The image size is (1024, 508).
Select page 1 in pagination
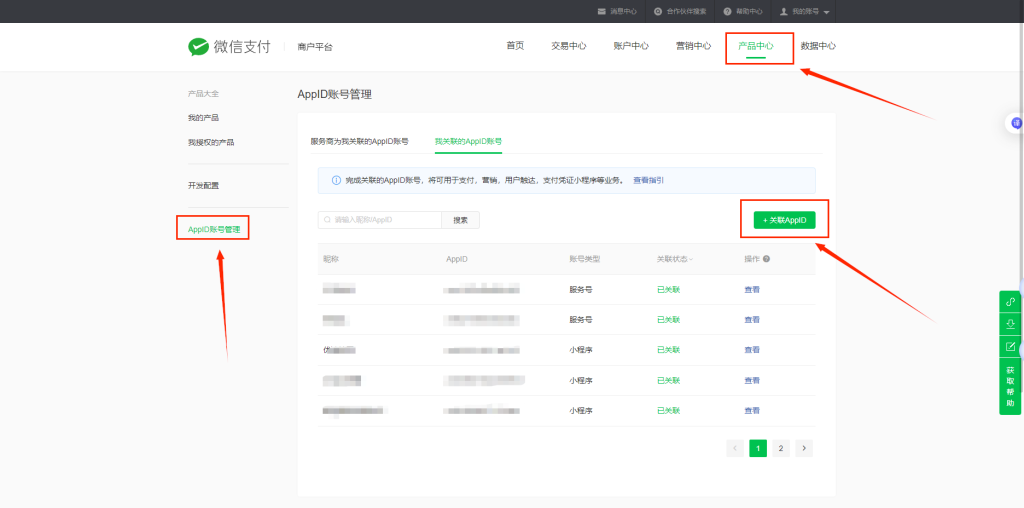(x=758, y=448)
